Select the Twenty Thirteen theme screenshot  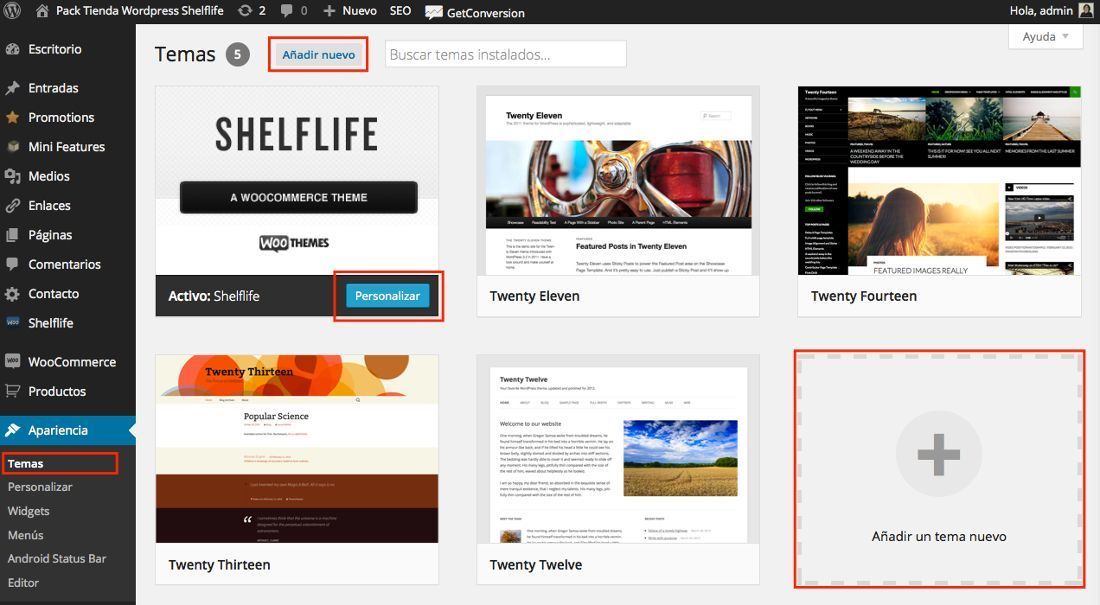click(x=297, y=449)
